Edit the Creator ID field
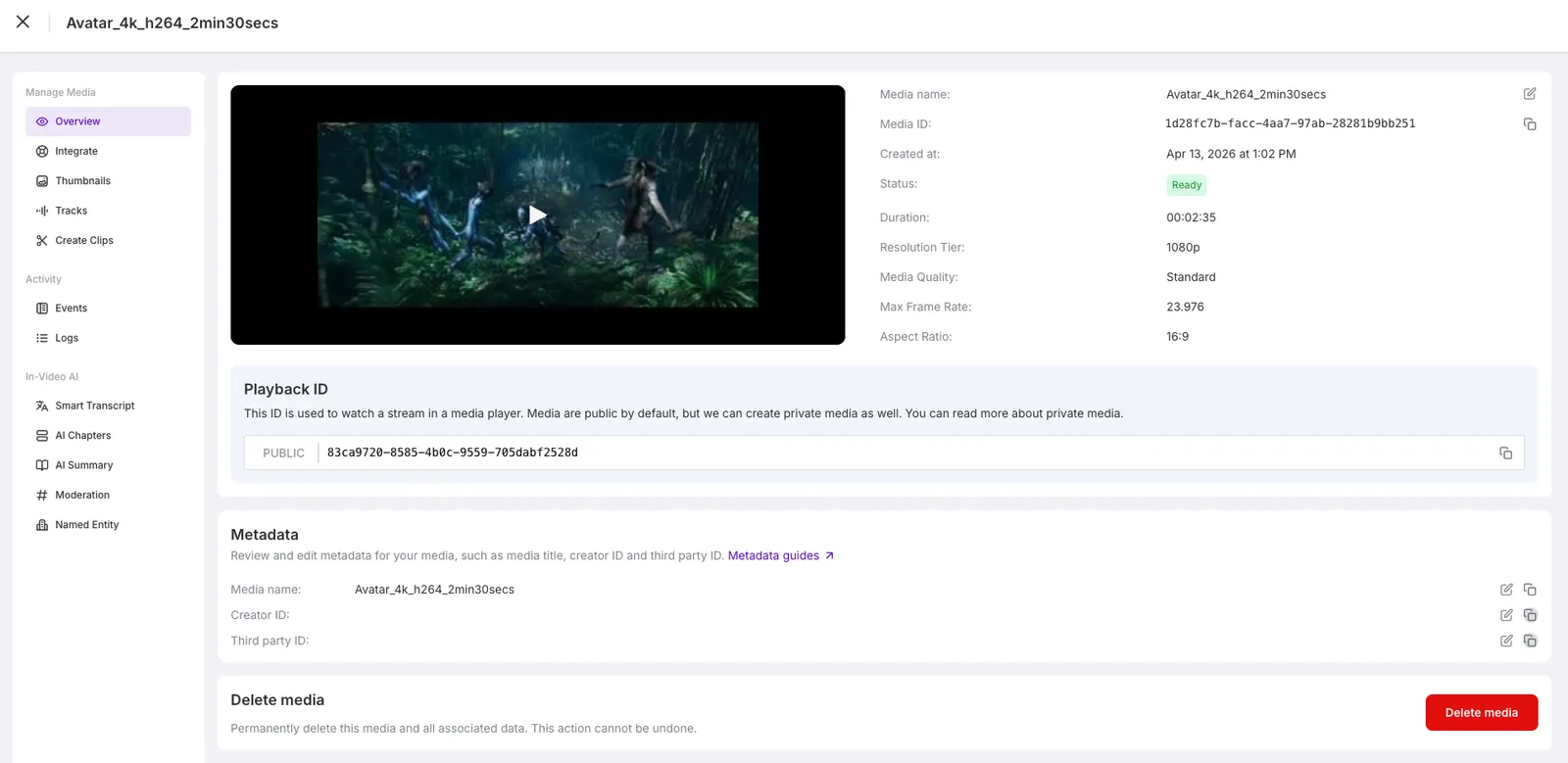Viewport: 1568px width, 763px height. pyautogui.click(x=1506, y=615)
